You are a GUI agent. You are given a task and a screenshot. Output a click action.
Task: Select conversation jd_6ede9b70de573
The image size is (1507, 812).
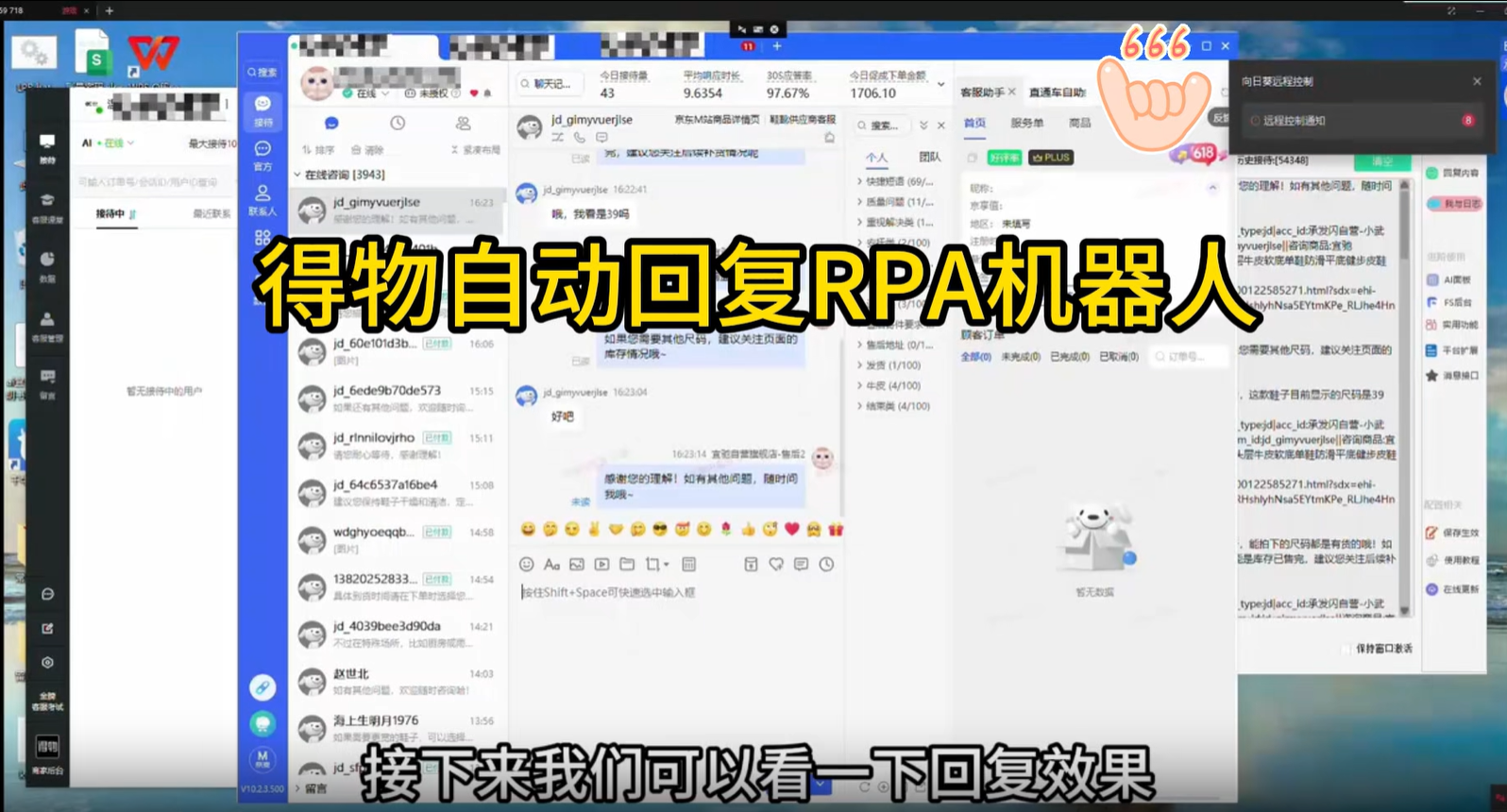[x=397, y=398]
